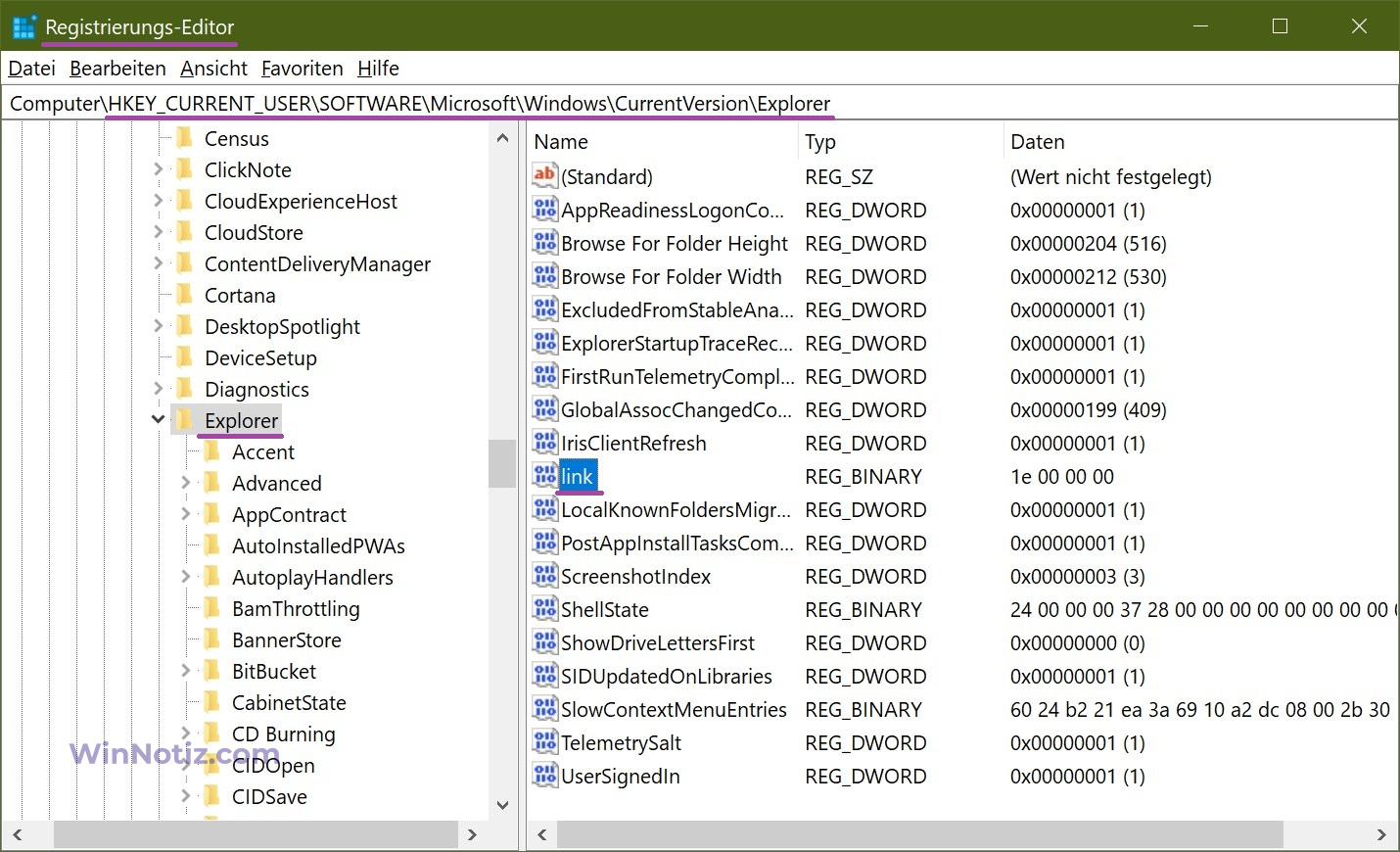Click the Registry Editor app icon in title bar

click(x=23, y=26)
